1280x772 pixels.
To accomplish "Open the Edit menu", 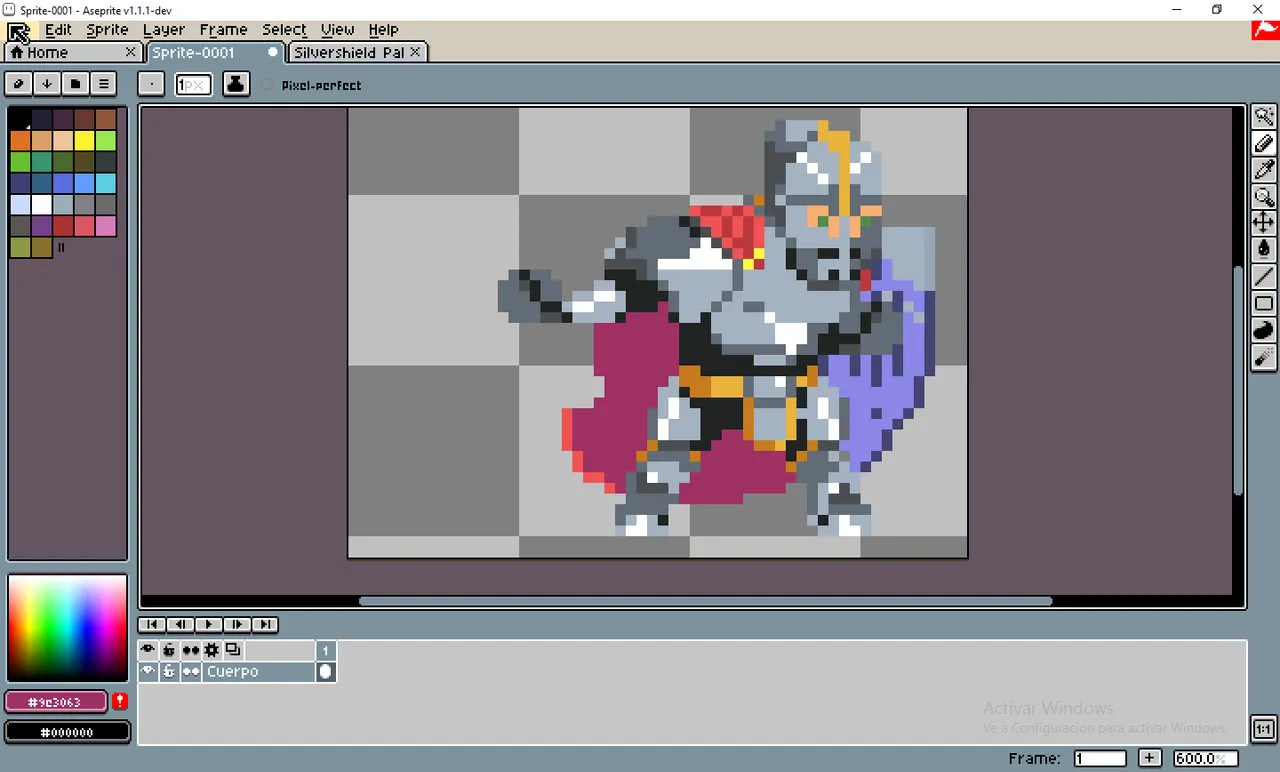I will coord(58,30).
